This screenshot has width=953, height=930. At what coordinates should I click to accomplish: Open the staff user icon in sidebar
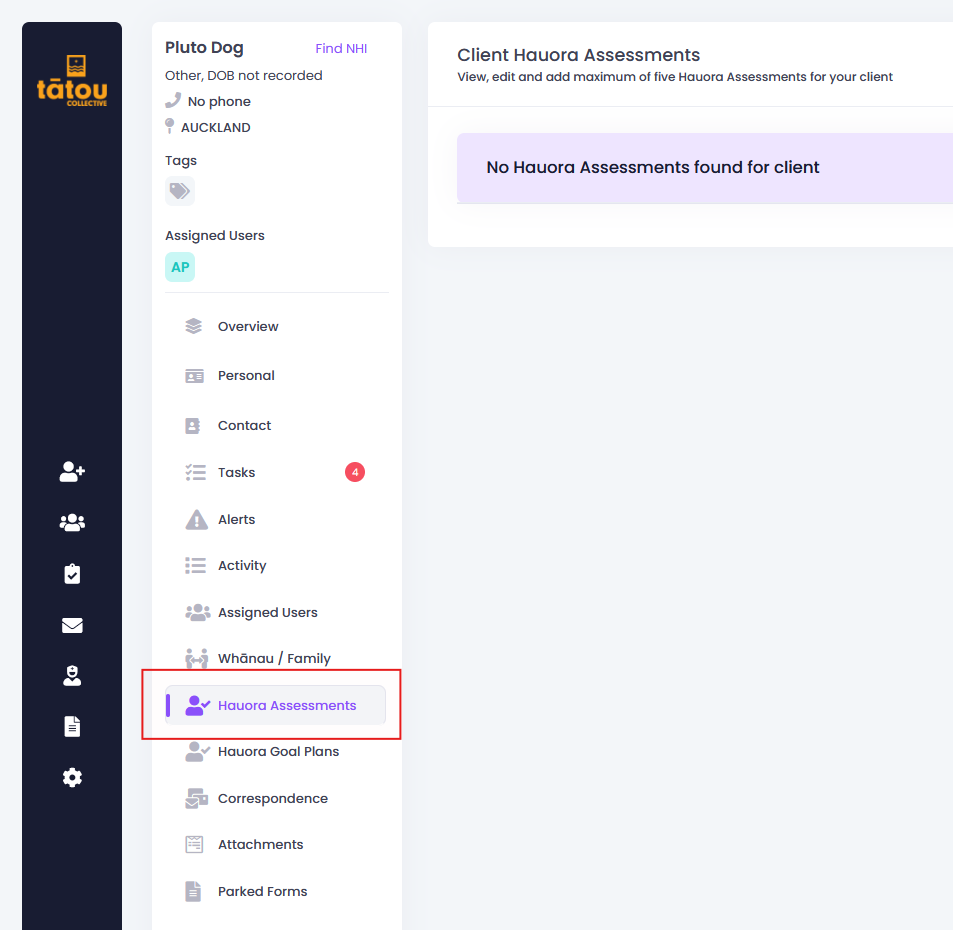click(72, 675)
